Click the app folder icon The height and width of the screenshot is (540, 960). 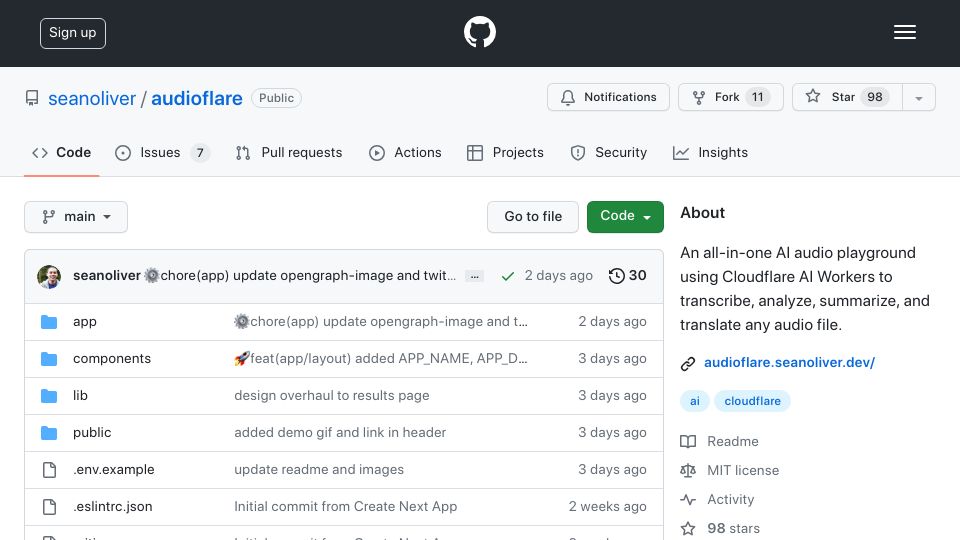tap(49, 322)
